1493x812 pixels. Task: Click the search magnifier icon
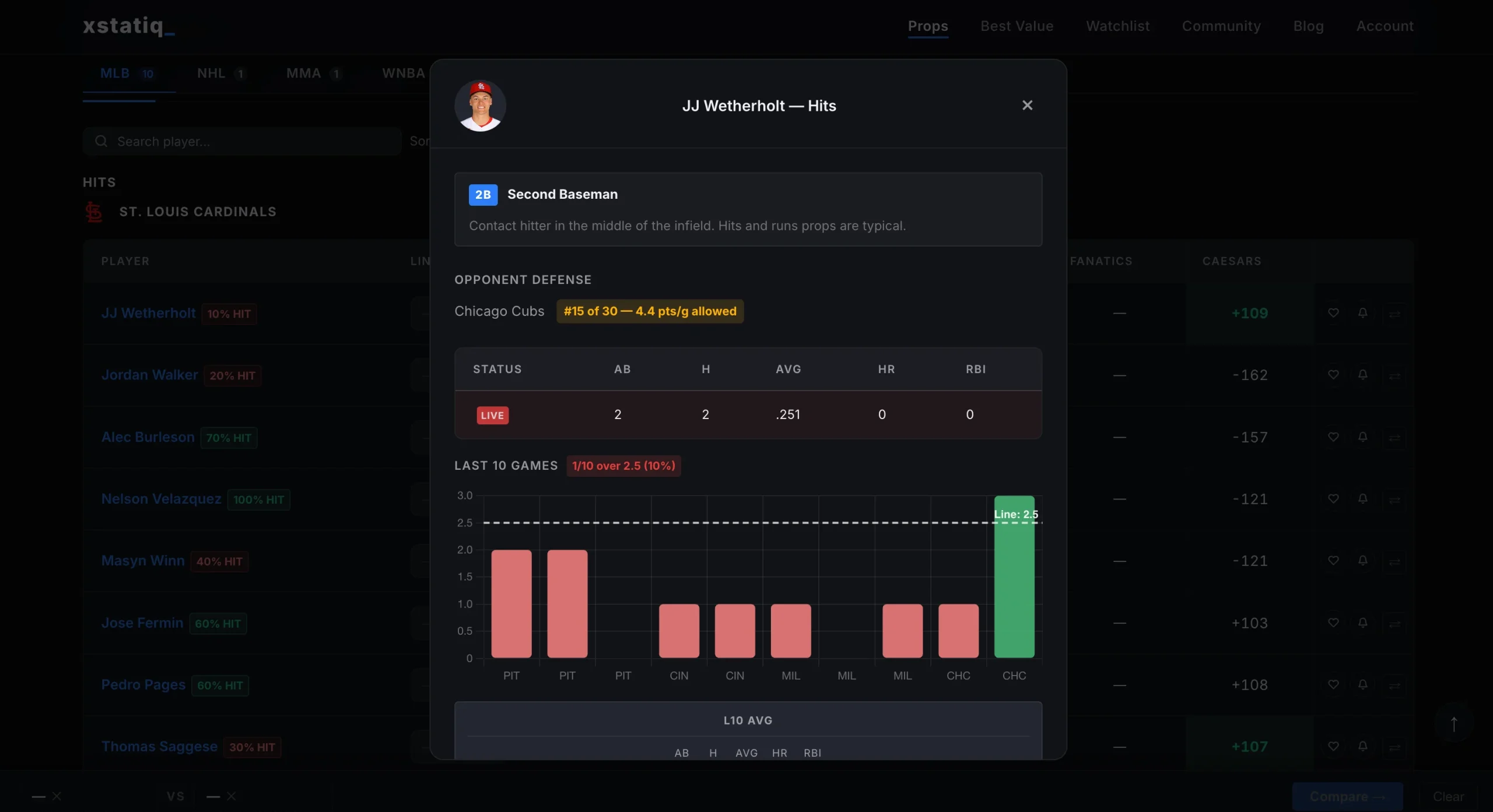click(101, 142)
